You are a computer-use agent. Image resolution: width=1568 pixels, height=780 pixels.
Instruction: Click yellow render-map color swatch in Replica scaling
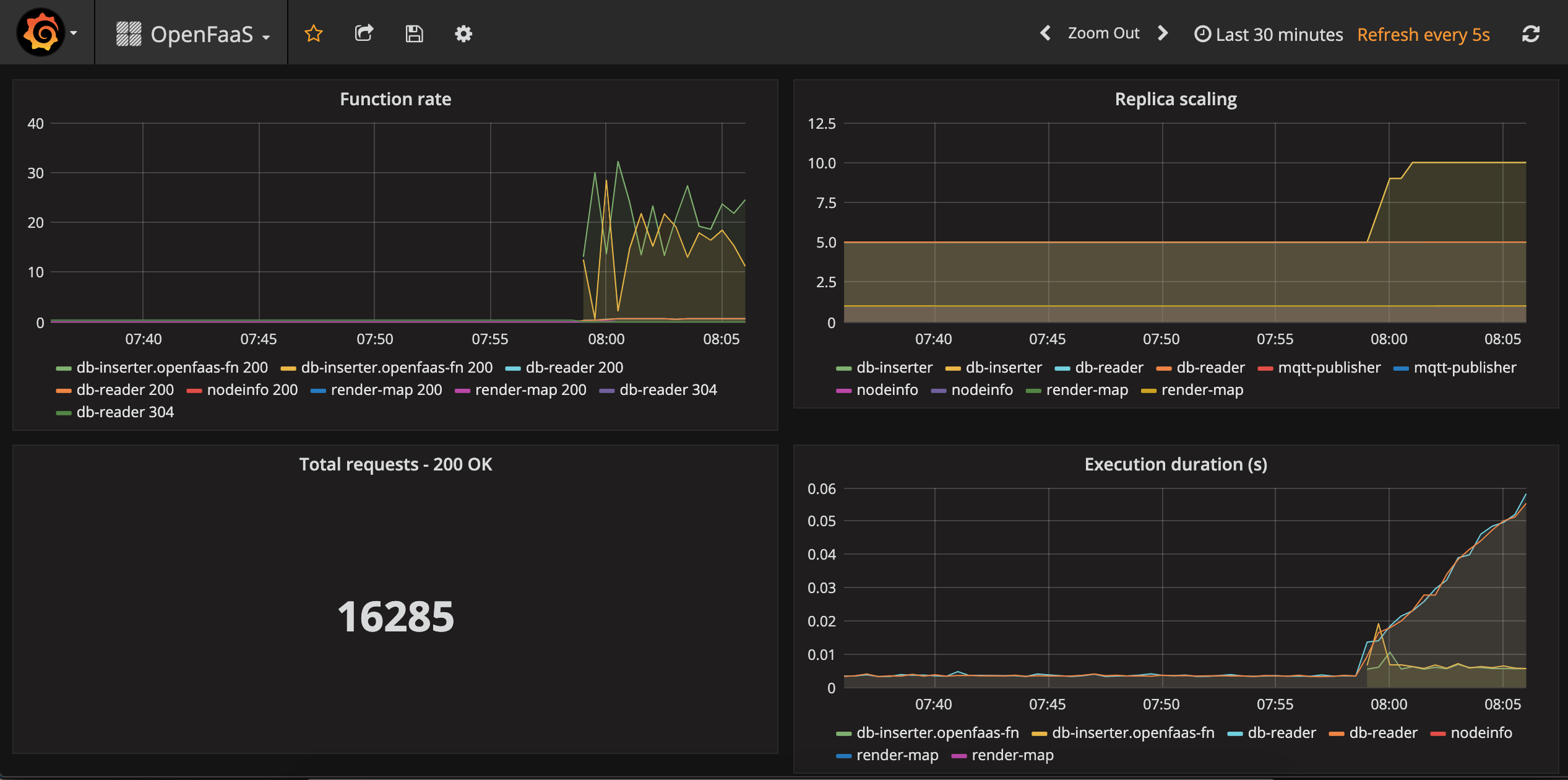pyautogui.click(x=1148, y=391)
